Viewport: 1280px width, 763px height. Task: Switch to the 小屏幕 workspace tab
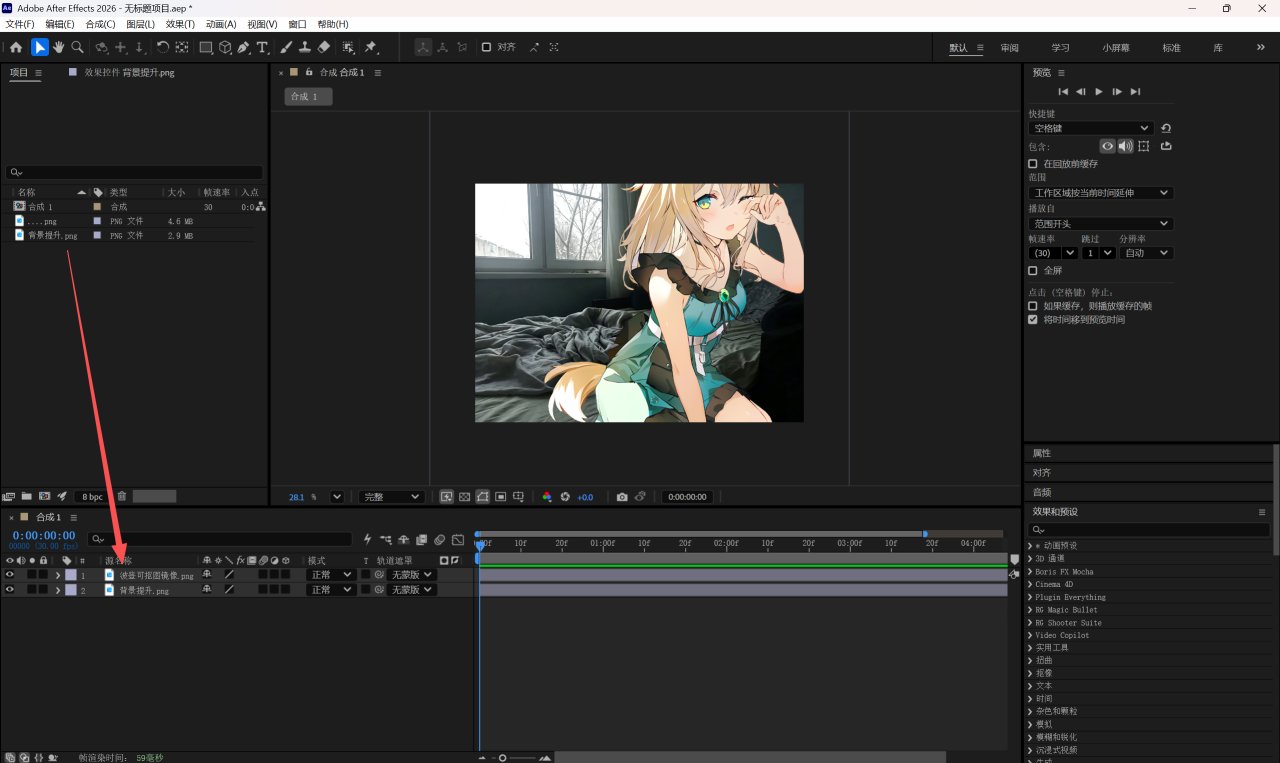pos(1116,48)
